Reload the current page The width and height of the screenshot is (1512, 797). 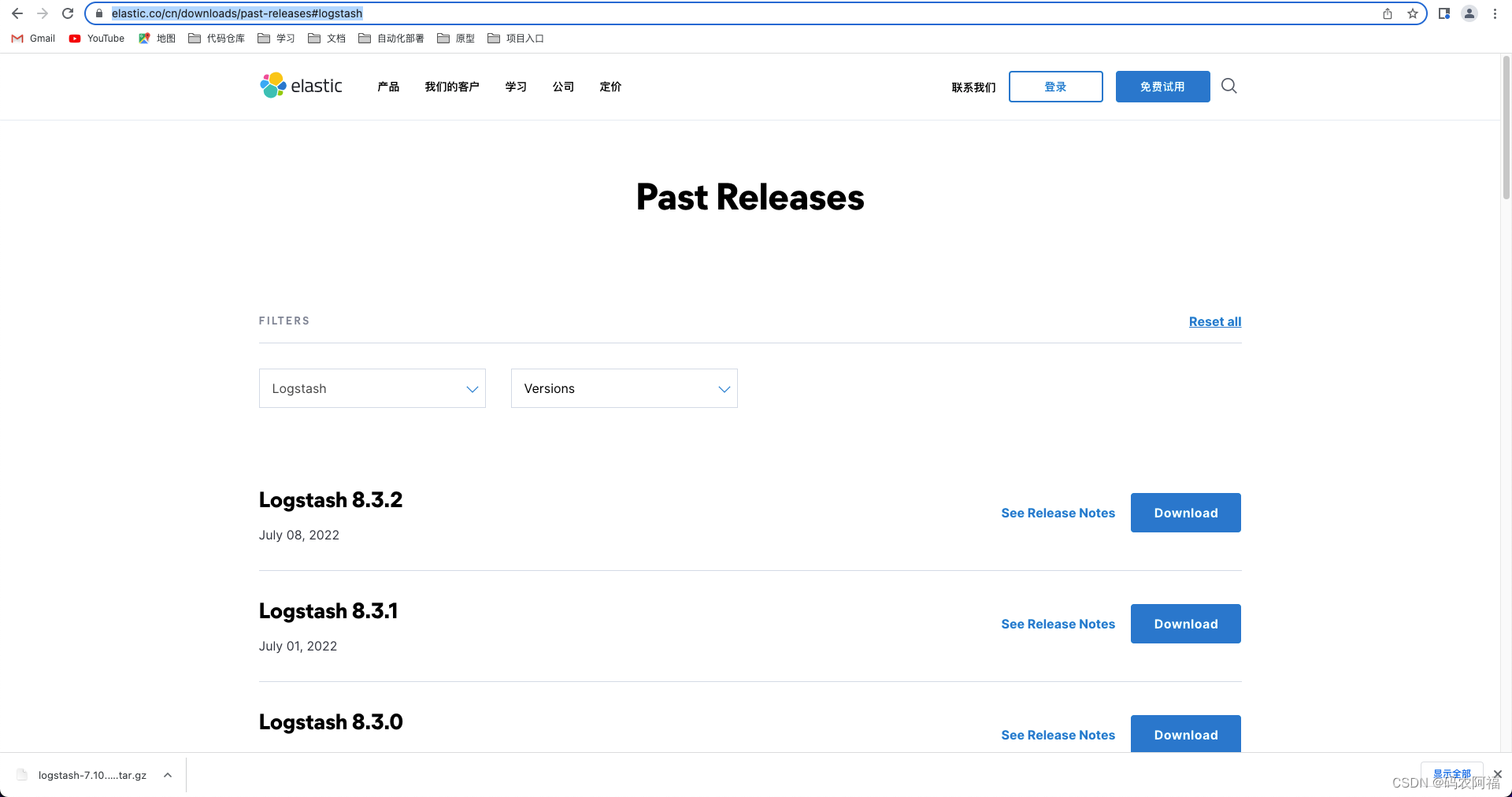[68, 13]
